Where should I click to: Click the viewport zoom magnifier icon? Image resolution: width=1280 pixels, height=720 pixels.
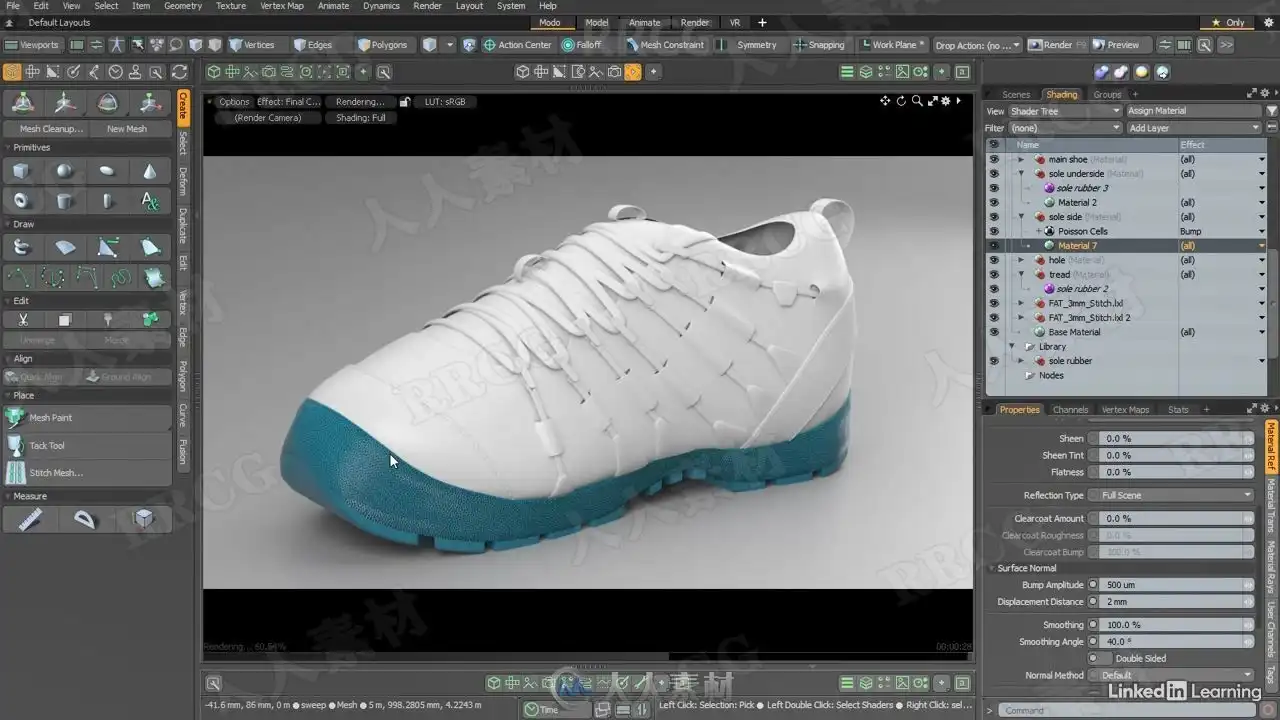click(x=916, y=101)
